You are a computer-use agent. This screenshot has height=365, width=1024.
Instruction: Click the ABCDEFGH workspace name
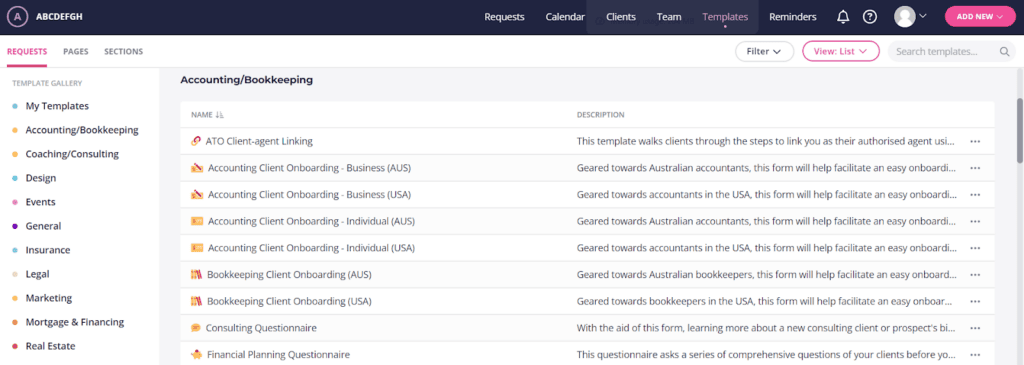[x=59, y=17]
